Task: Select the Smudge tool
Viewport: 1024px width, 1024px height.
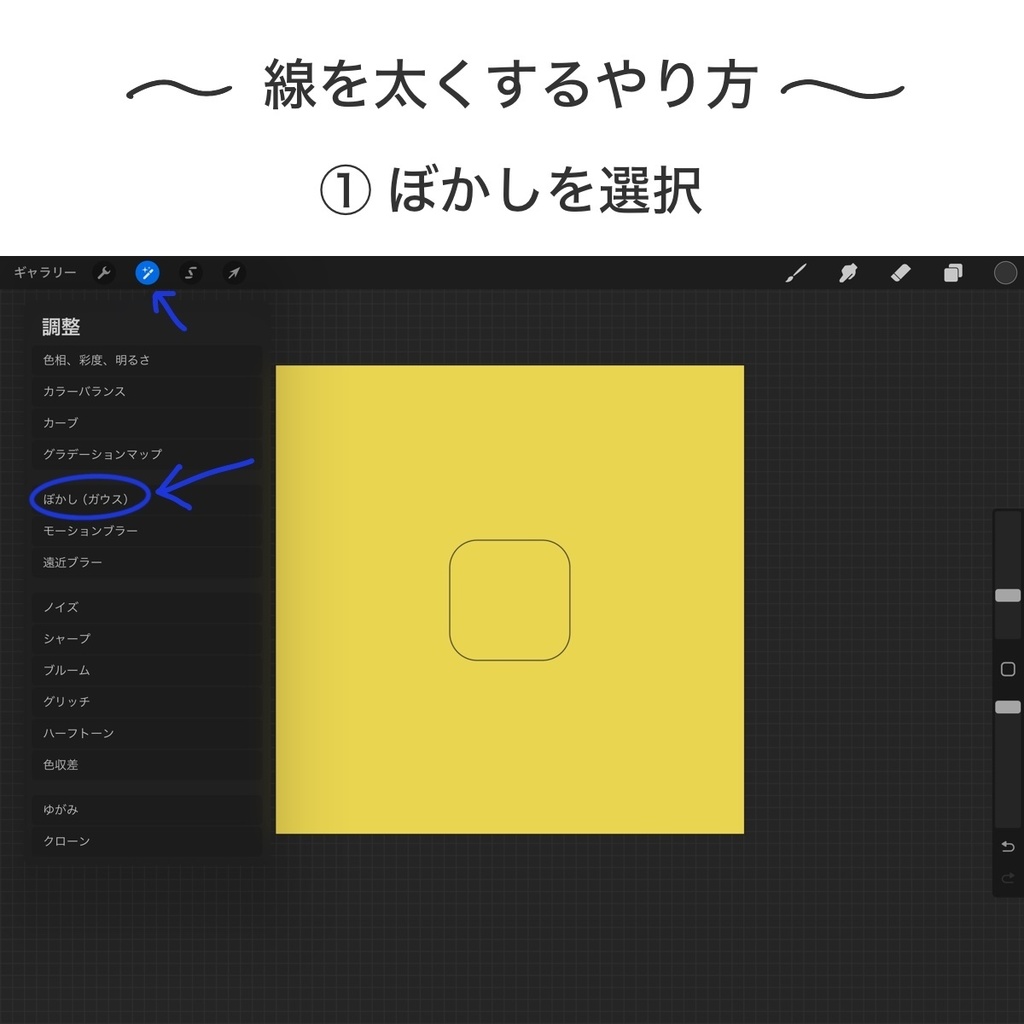Action: (x=848, y=272)
